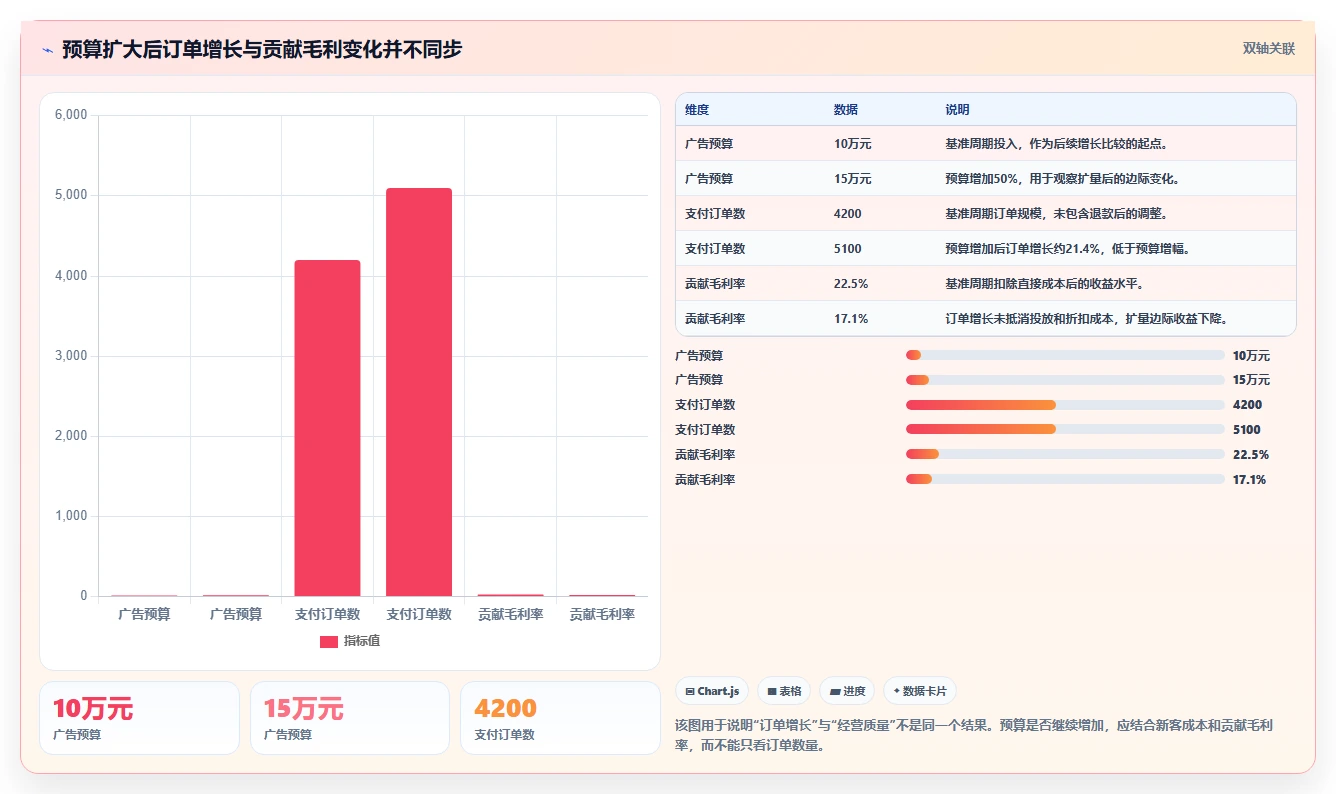The width and height of the screenshot is (1336, 794).
Task: Click the 双轴关联 label in the header
Action: tap(1269, 48)
